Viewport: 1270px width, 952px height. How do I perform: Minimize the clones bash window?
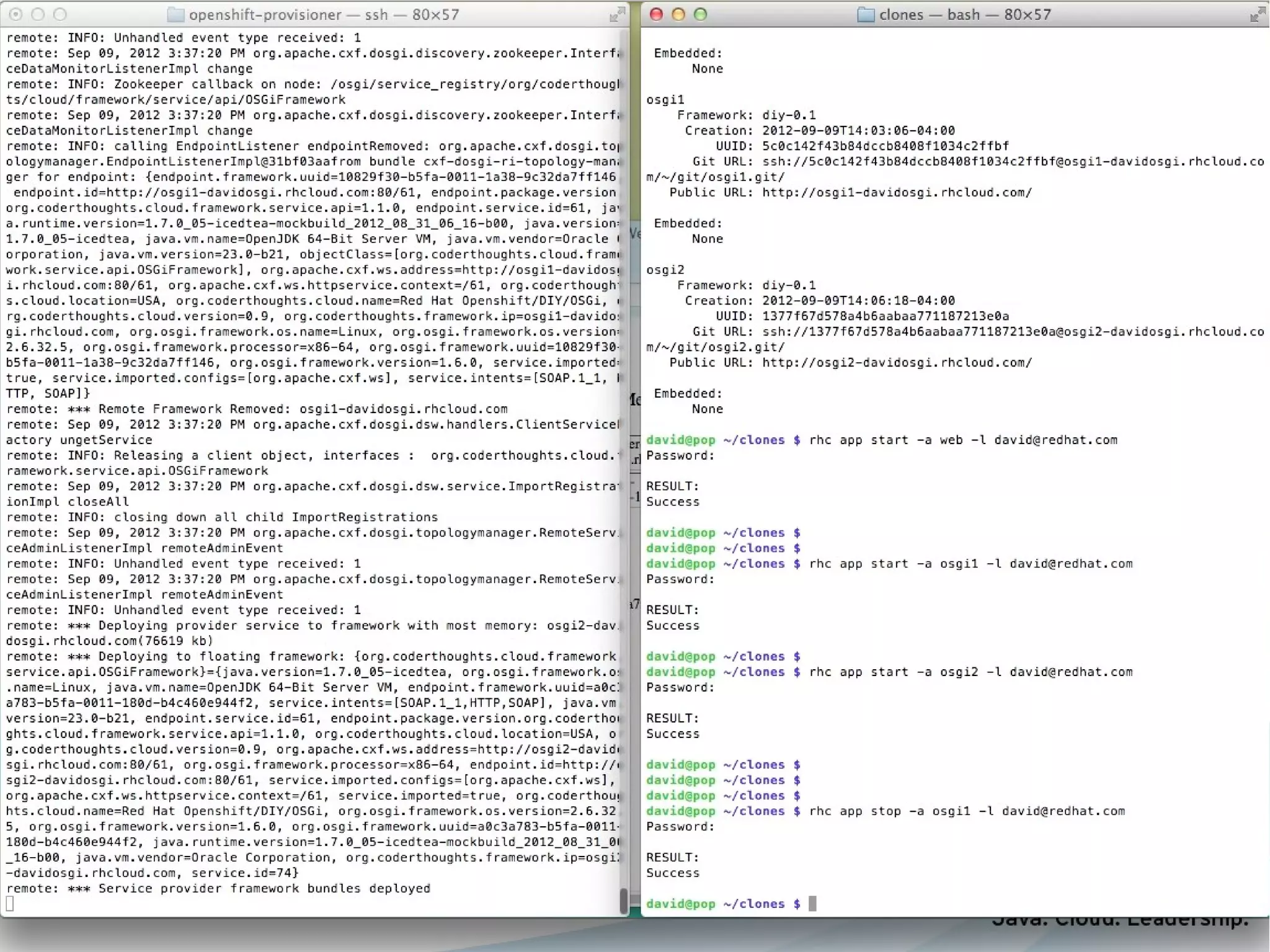(x=678, y=14)
